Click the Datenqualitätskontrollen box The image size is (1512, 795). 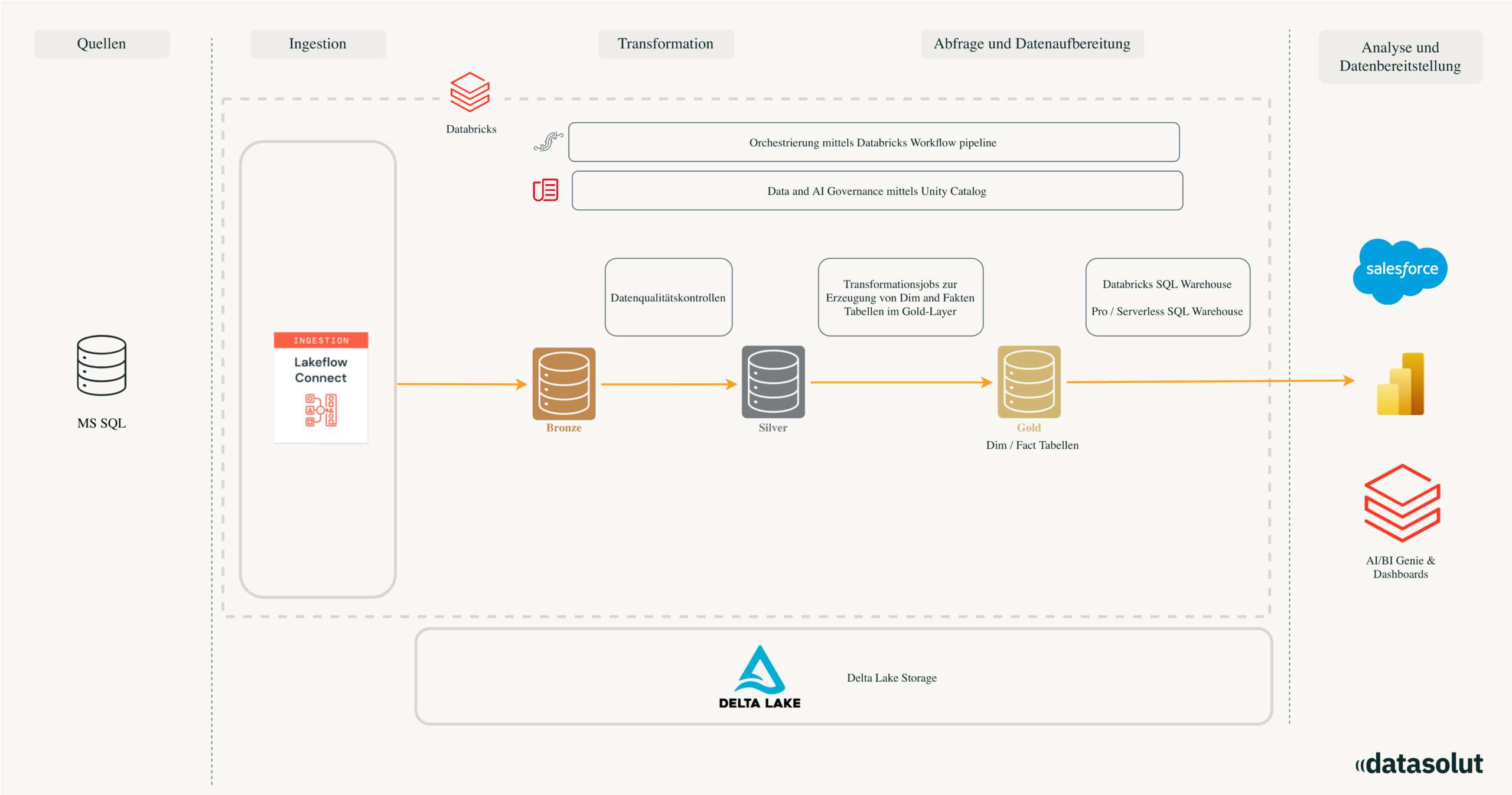(668, 297)
